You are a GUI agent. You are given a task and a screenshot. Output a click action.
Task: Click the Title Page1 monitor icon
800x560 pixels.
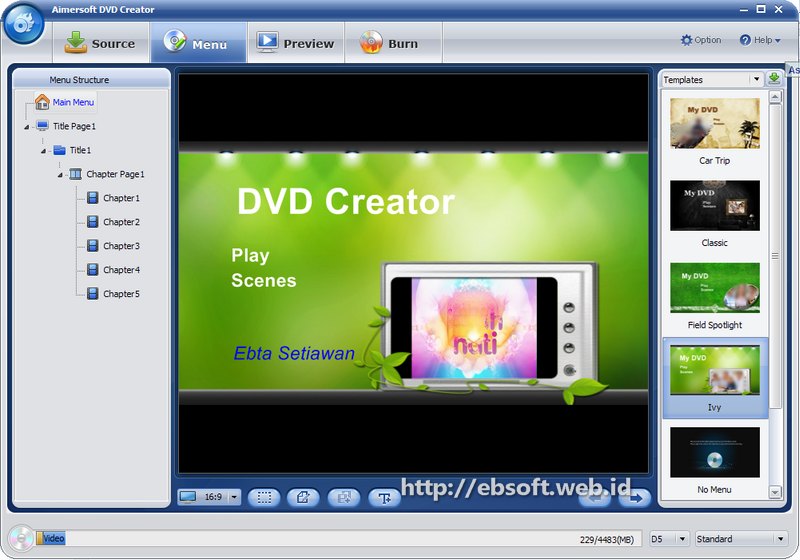42,126
